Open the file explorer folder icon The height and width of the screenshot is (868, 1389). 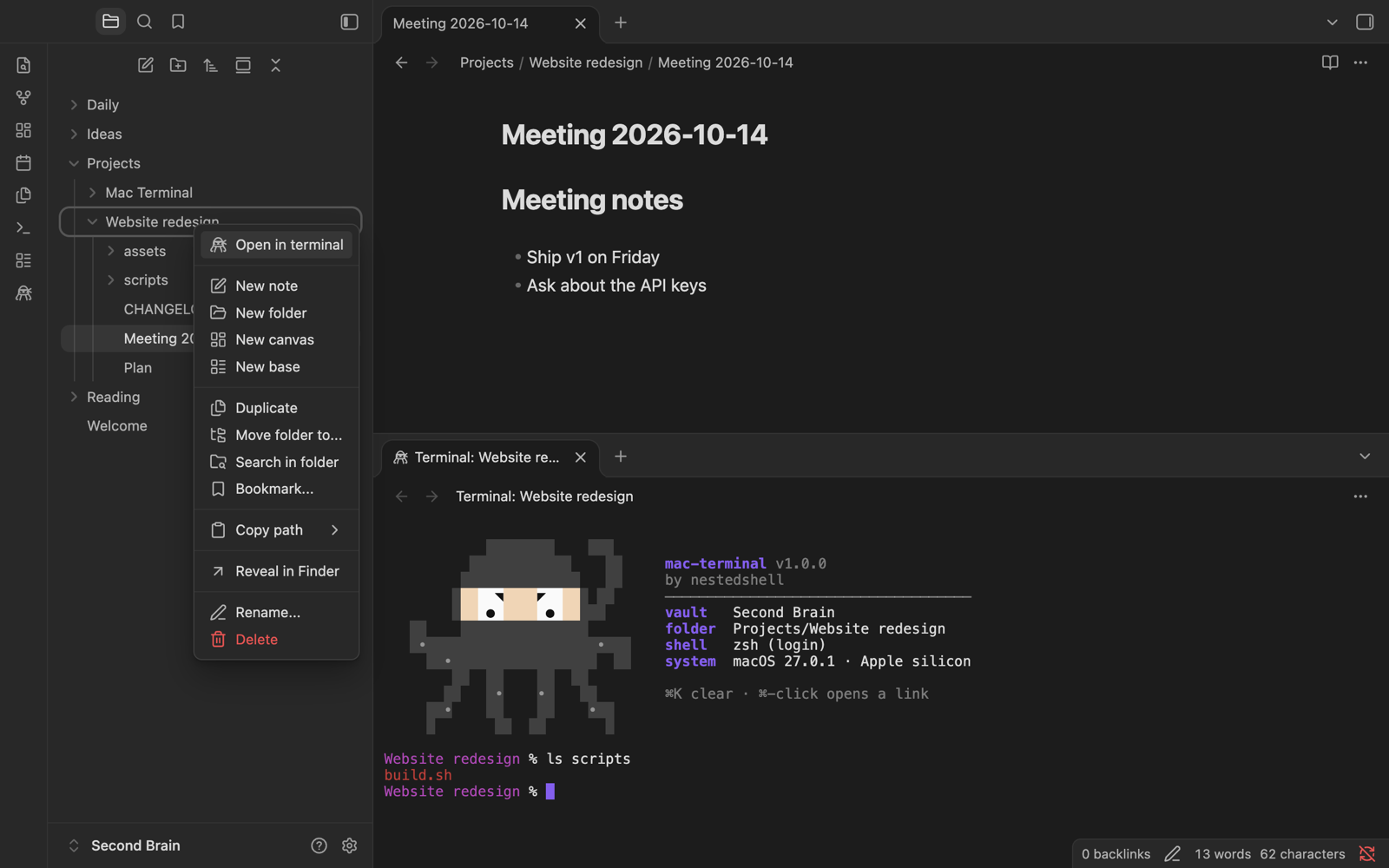110,22
